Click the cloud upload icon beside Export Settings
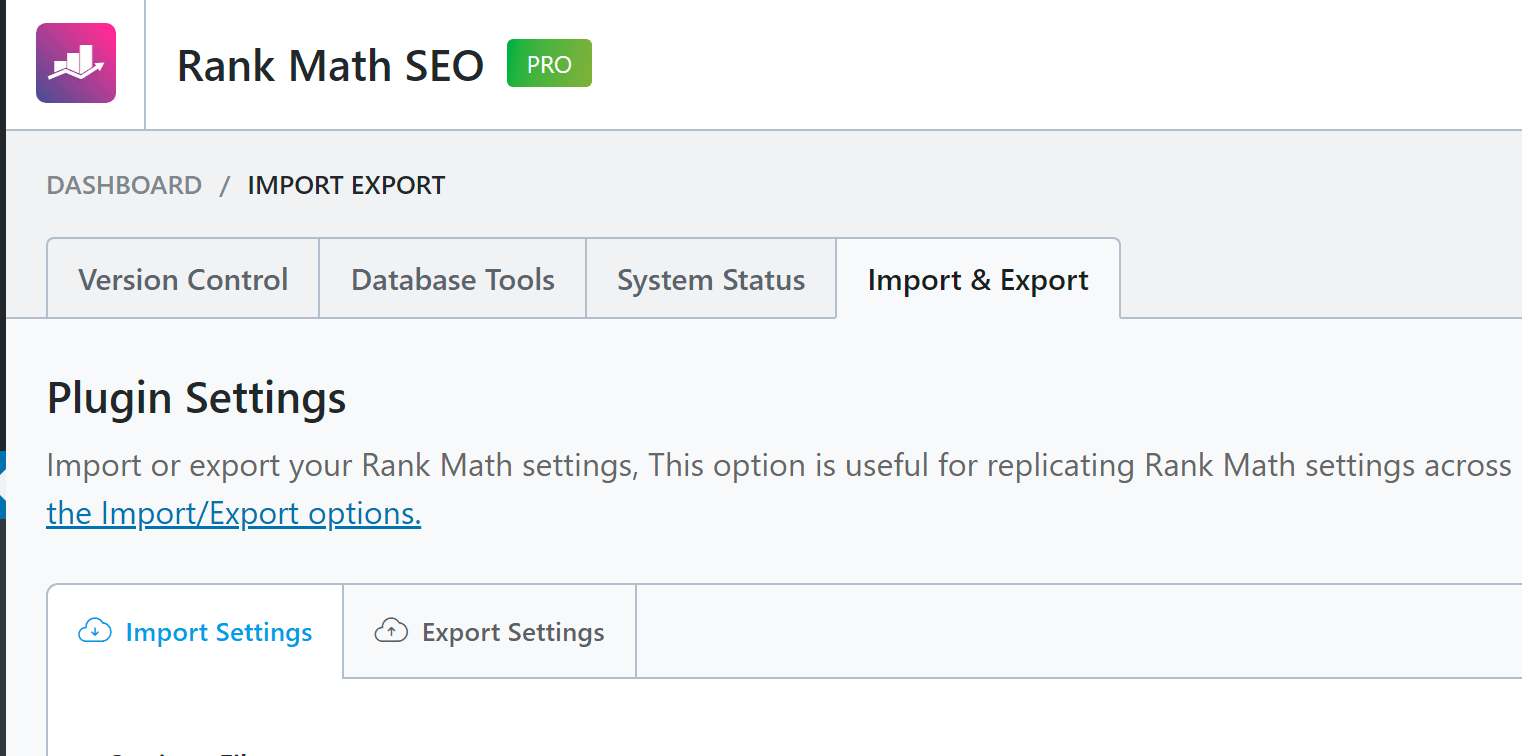The width and height of the screenshot is (1522, 756). 391,630
